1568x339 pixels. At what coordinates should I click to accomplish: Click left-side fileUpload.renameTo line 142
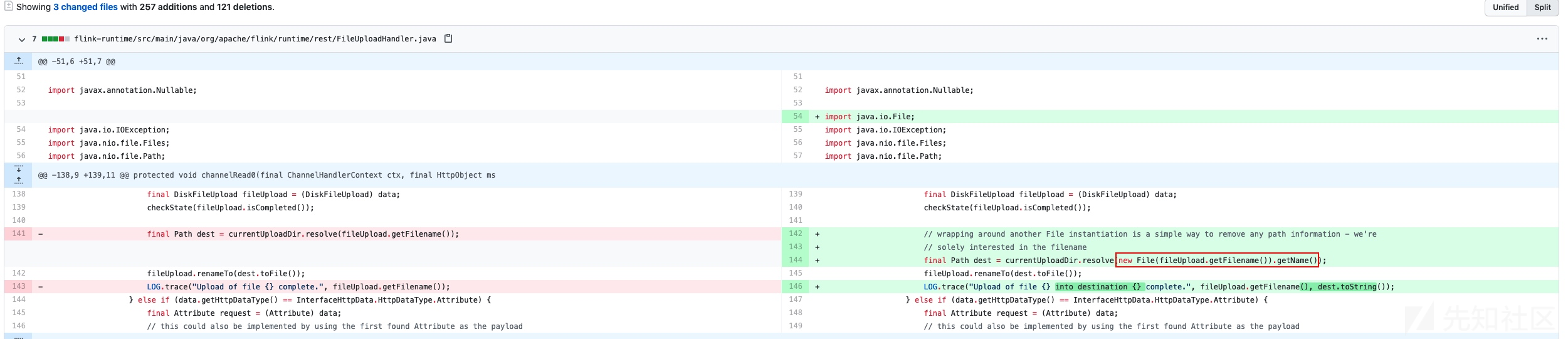(x=226, y=274)
